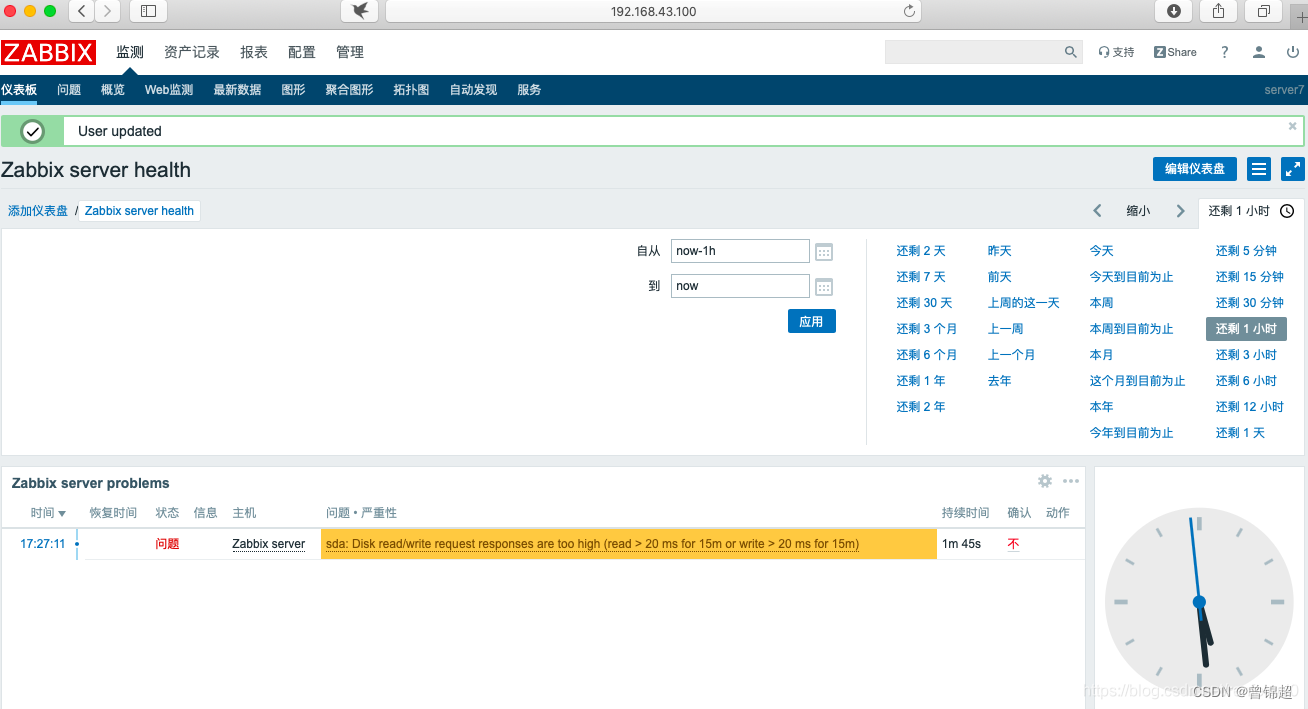Switch to 最新数据 latest data submenu
The image size is (1308, 709).
click(x=237, y=90)
